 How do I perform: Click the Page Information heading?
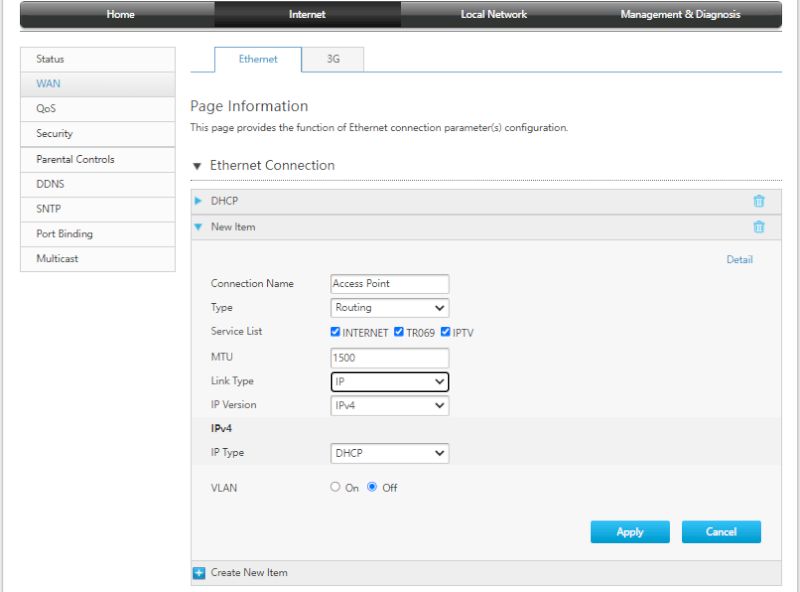point(249,106)
